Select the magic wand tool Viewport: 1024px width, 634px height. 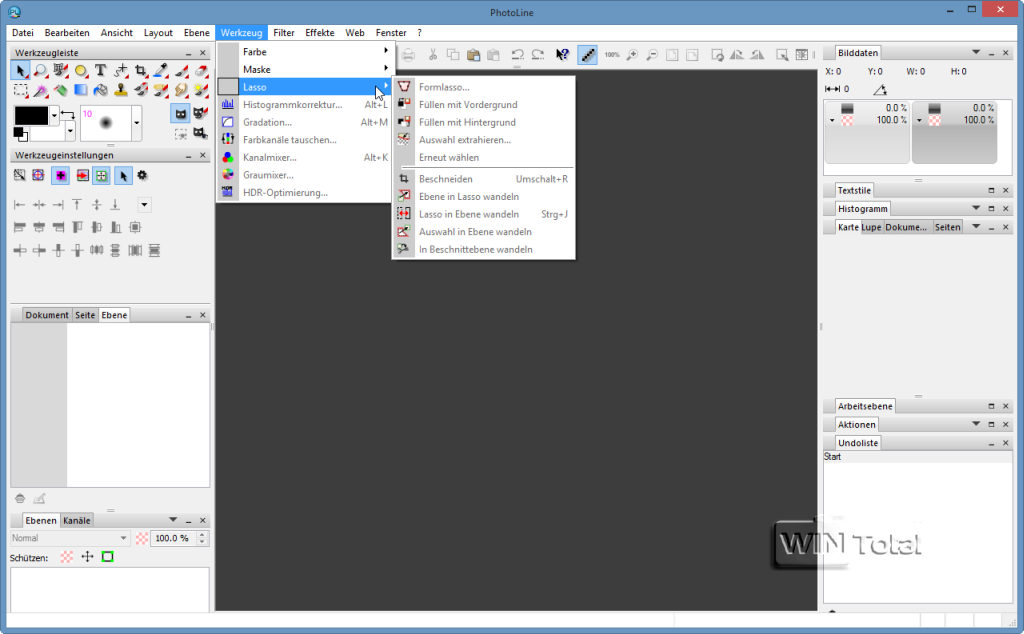tap(40, 90)
